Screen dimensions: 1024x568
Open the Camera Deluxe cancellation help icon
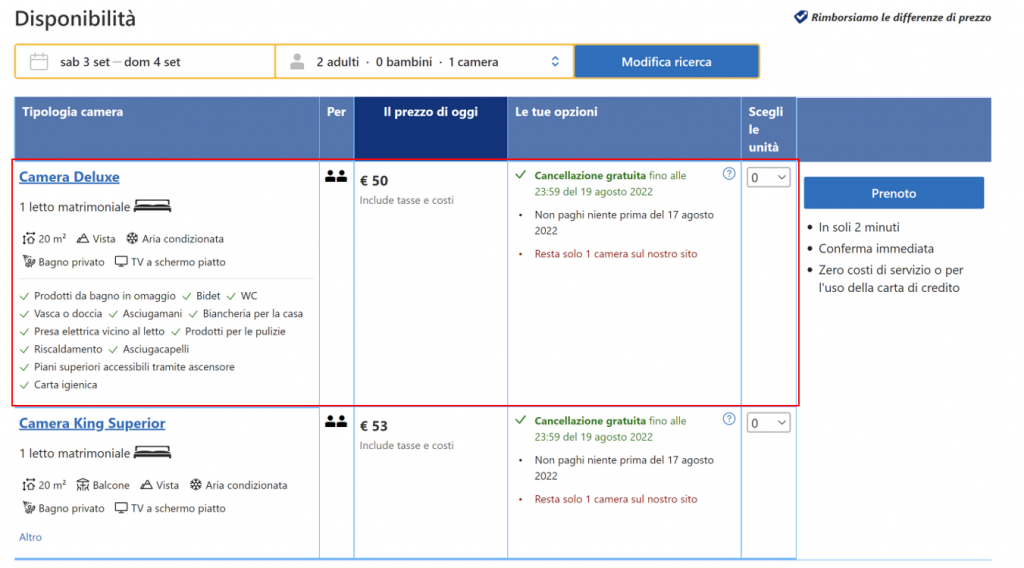729,174
